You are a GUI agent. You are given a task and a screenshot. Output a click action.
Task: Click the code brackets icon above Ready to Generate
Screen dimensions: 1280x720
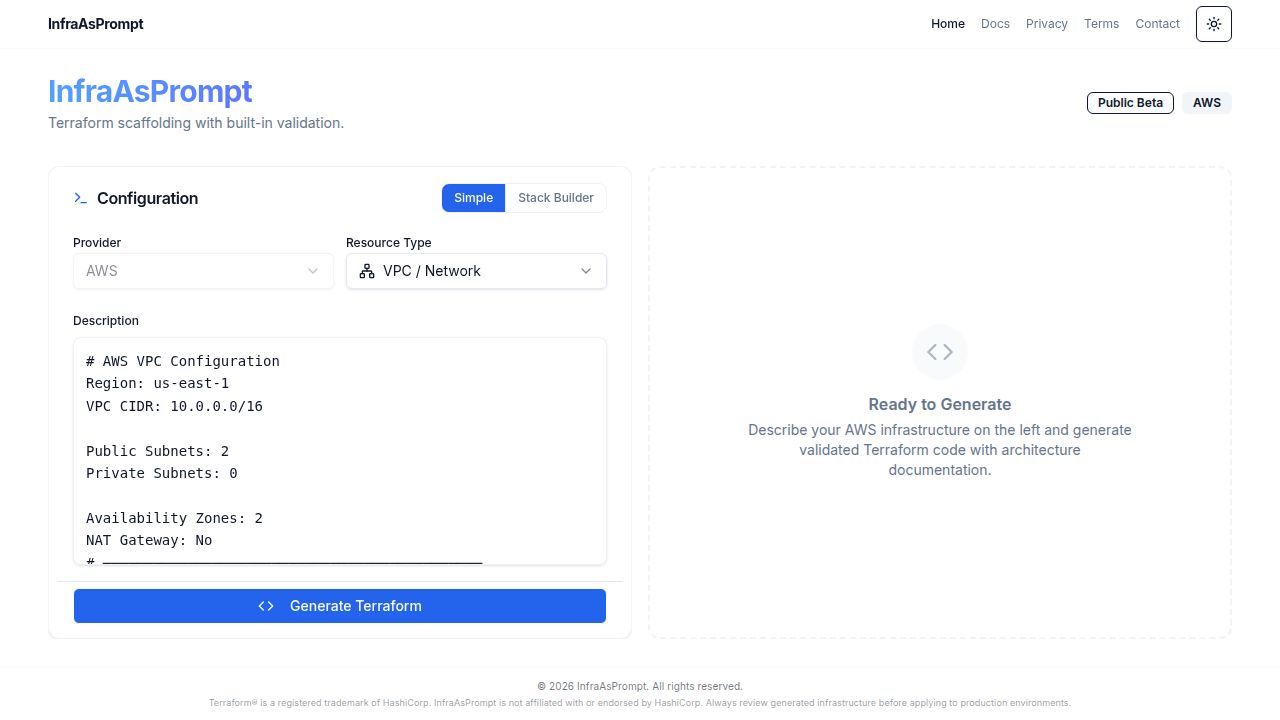pyautogui.click(x=939, y=352)
